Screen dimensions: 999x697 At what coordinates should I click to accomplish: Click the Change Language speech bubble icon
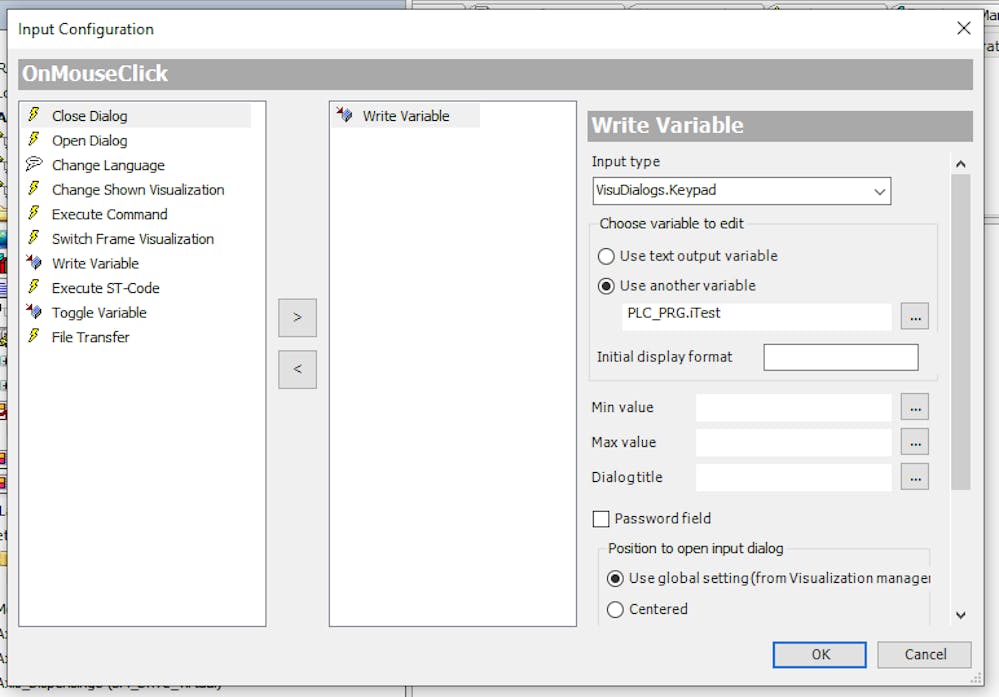[34, 165]
